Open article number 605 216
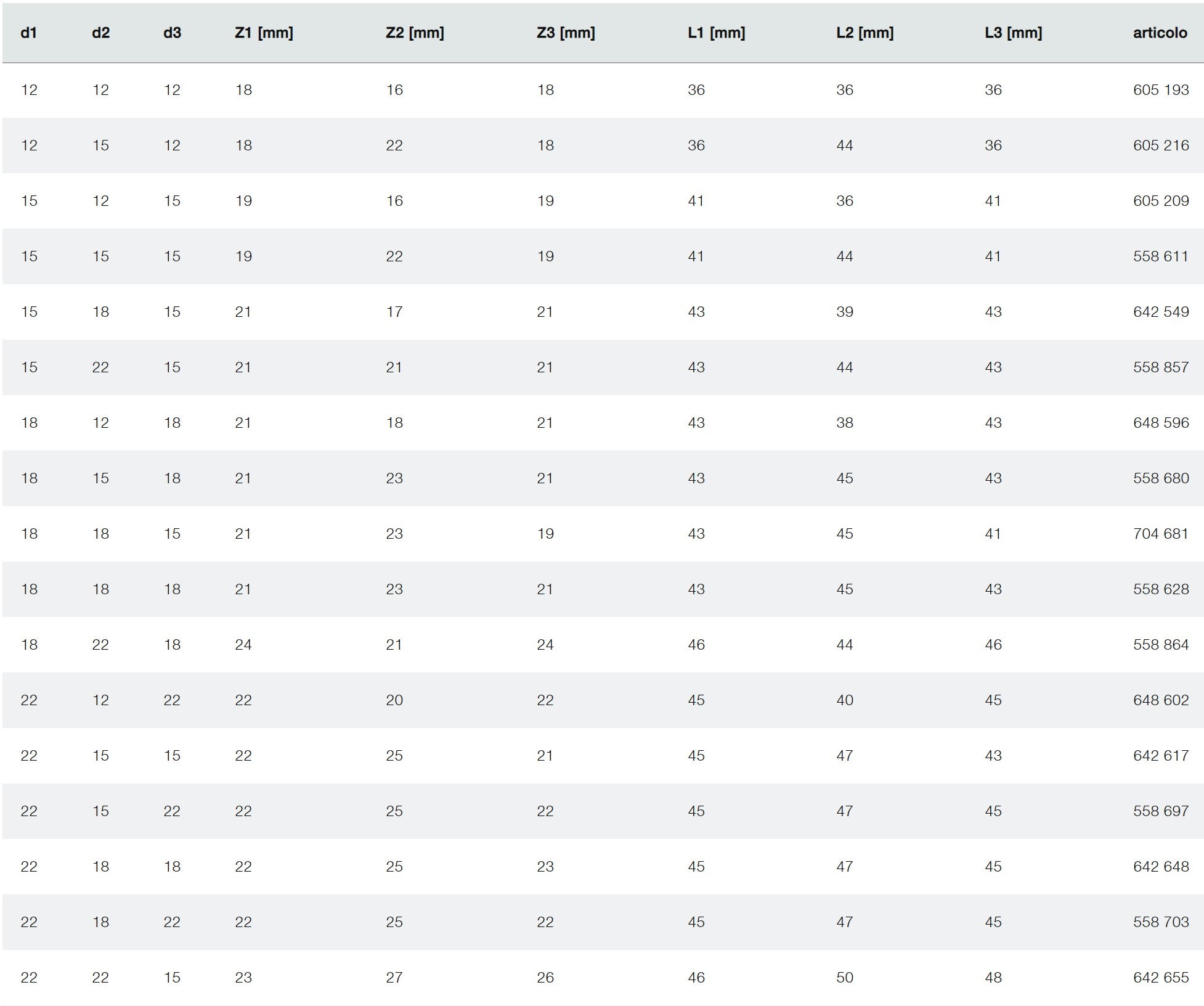Screen dimensions: 1204x1006 (1161, 145)
